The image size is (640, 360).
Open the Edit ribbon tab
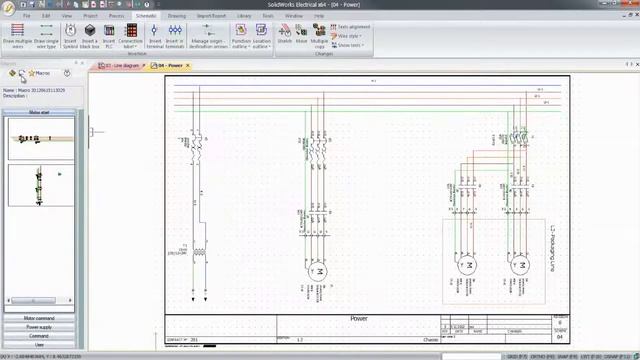coord(46,16)
